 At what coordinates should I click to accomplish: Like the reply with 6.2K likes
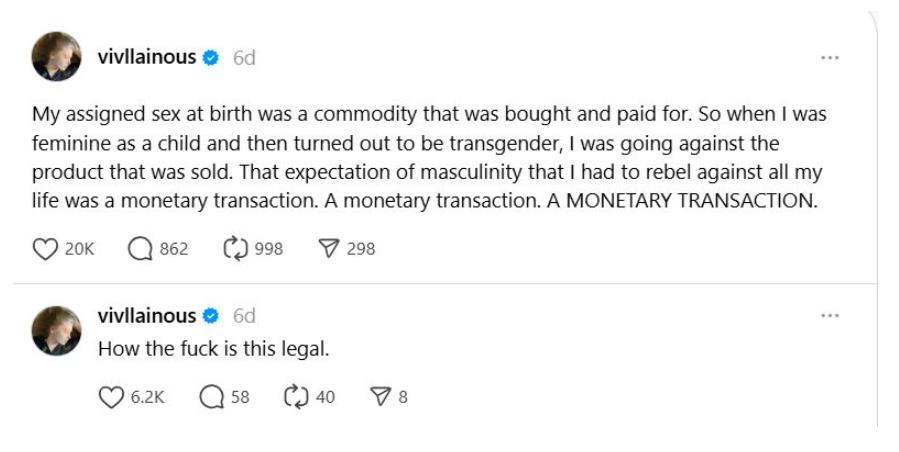(110, 397)
